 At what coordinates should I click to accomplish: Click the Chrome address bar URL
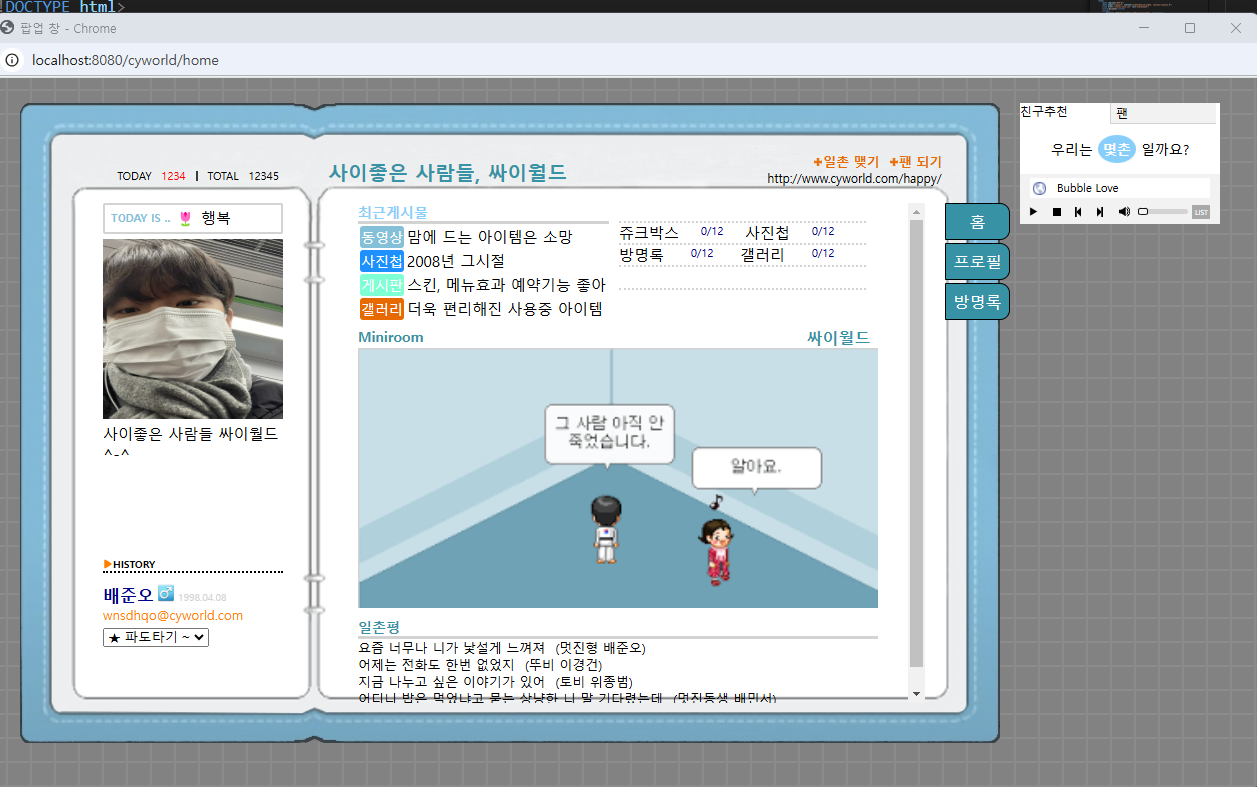(125, 60)
